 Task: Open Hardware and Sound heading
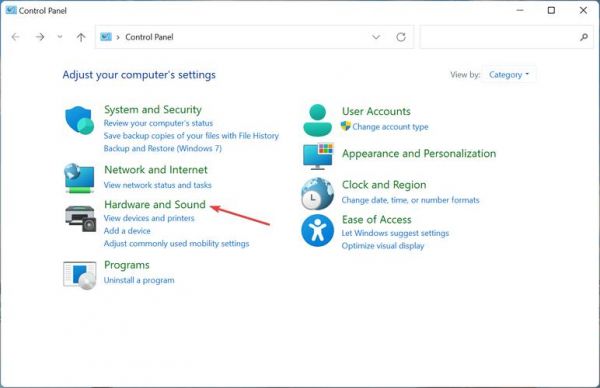(x=155, y=205)
